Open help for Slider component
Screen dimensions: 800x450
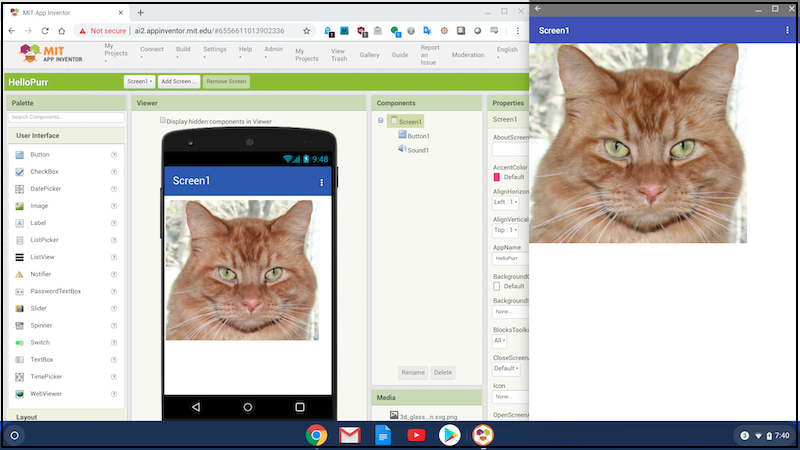114,308
